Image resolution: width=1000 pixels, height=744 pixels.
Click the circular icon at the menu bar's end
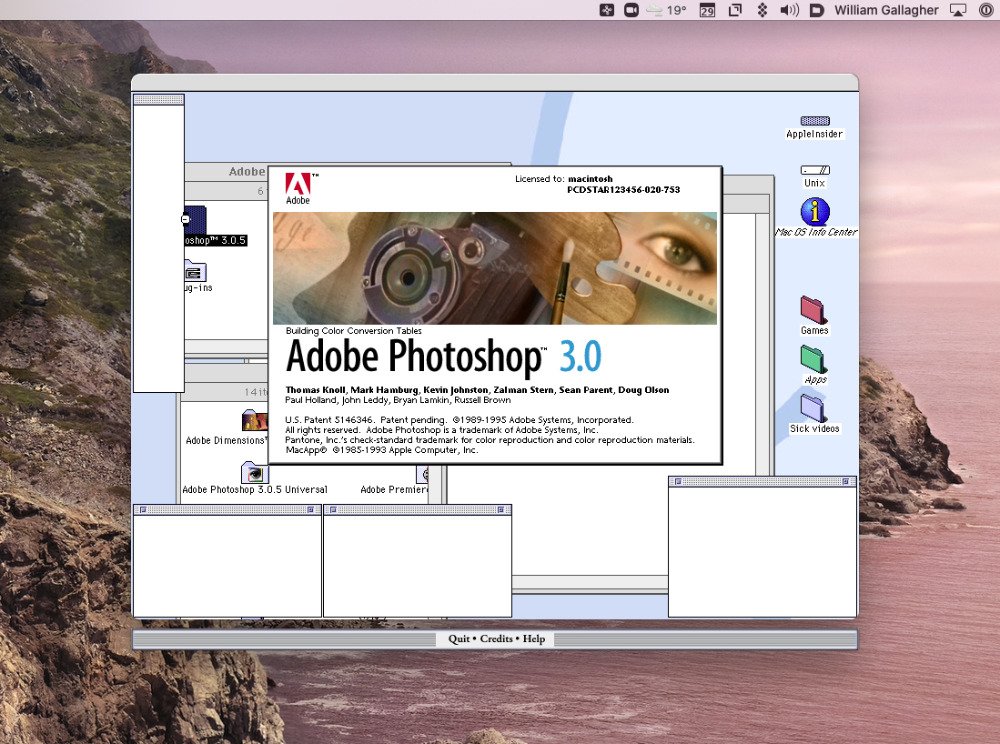(986, 10)
